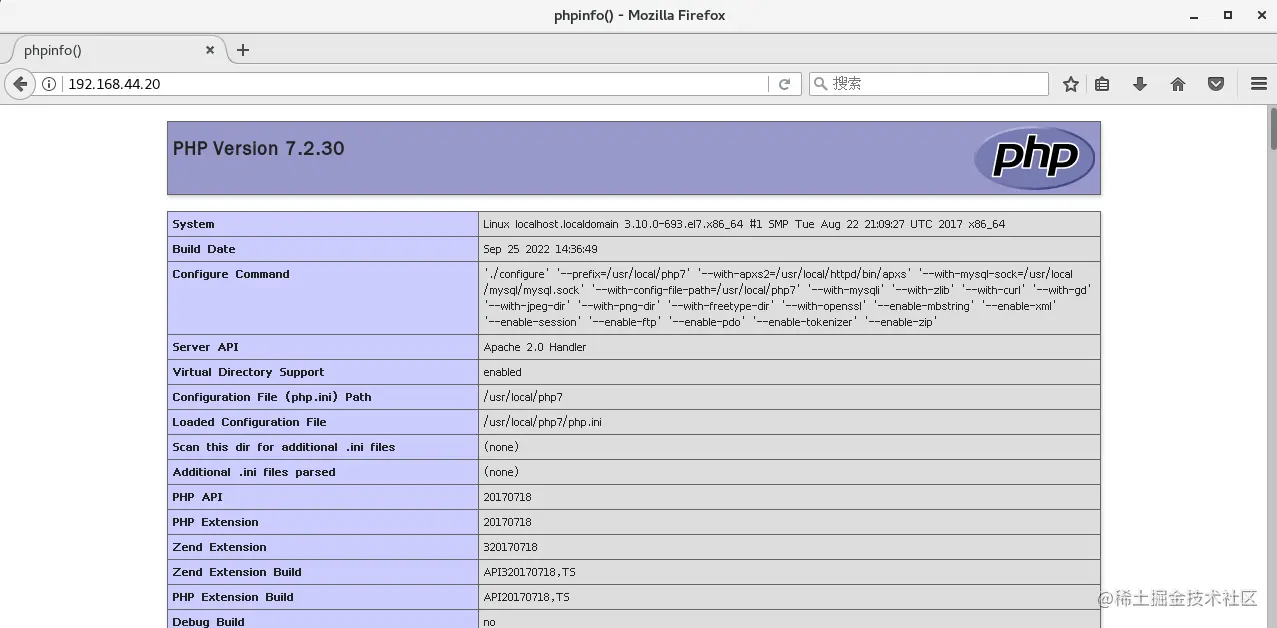Minimize the Firefox window

click(1192, 15)
